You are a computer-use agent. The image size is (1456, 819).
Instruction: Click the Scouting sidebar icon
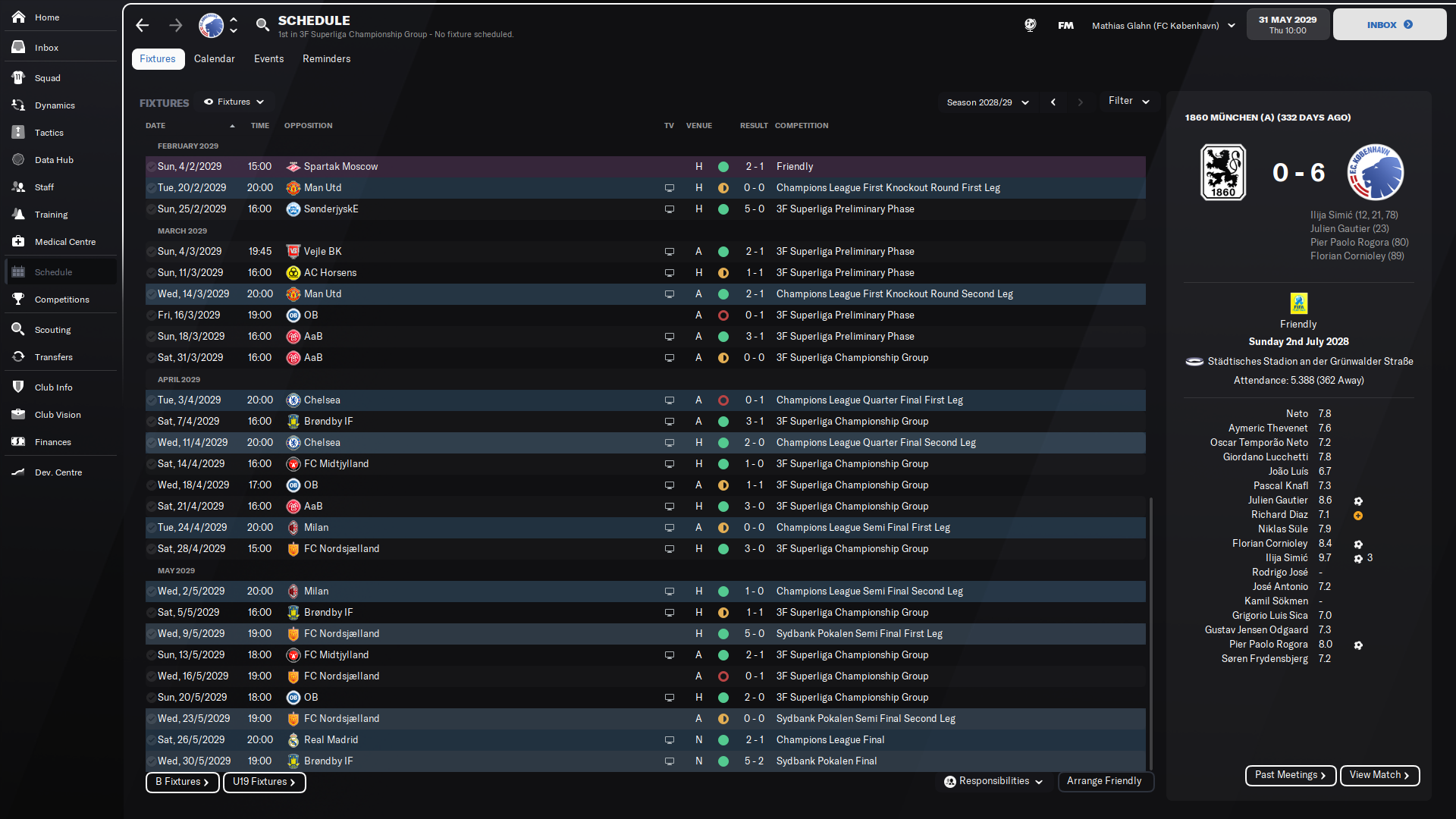click(18, 329)
